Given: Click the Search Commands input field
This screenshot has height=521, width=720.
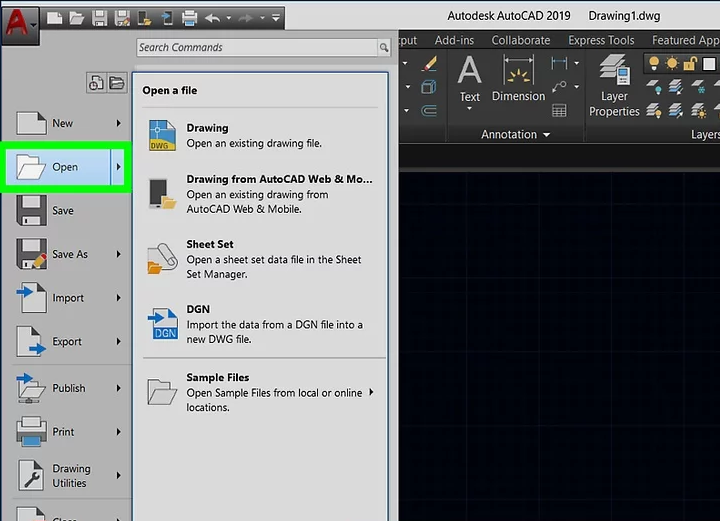Looking at the screenshot, I should [256, 47].
